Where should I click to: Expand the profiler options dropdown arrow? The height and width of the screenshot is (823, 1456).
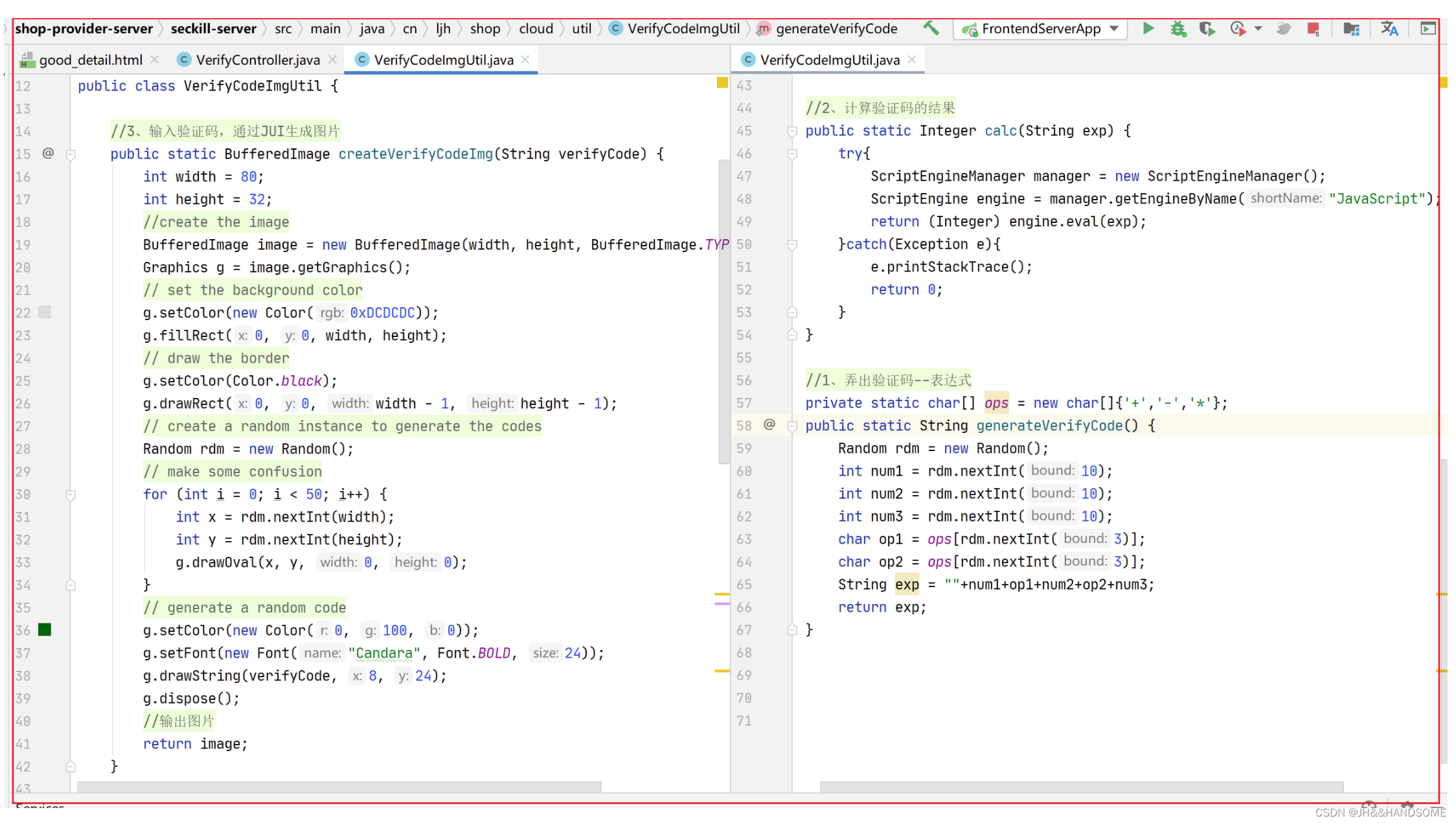coord(1258,29)
